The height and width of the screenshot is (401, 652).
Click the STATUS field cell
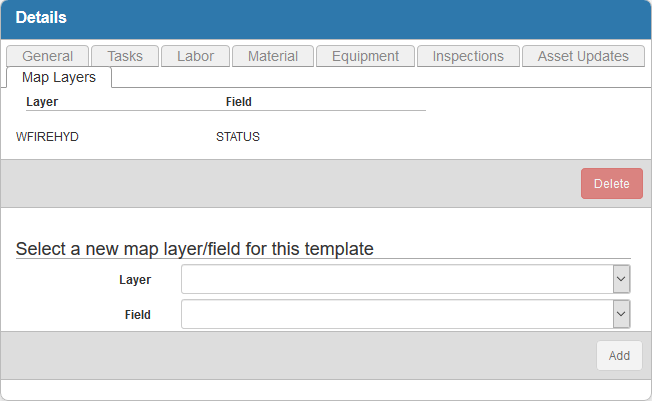tap(237, 137)
